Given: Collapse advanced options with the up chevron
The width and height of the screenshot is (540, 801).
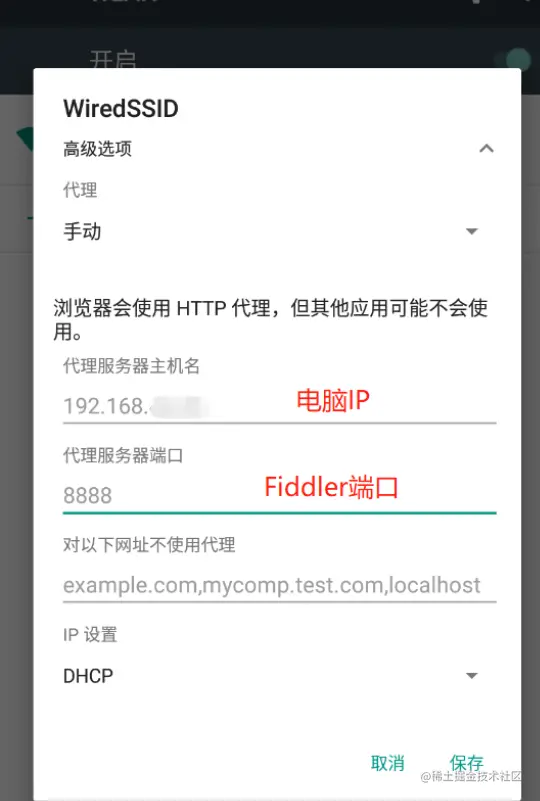Looking at the screenshot, I should pyautogui.click(x=486, y=149).
